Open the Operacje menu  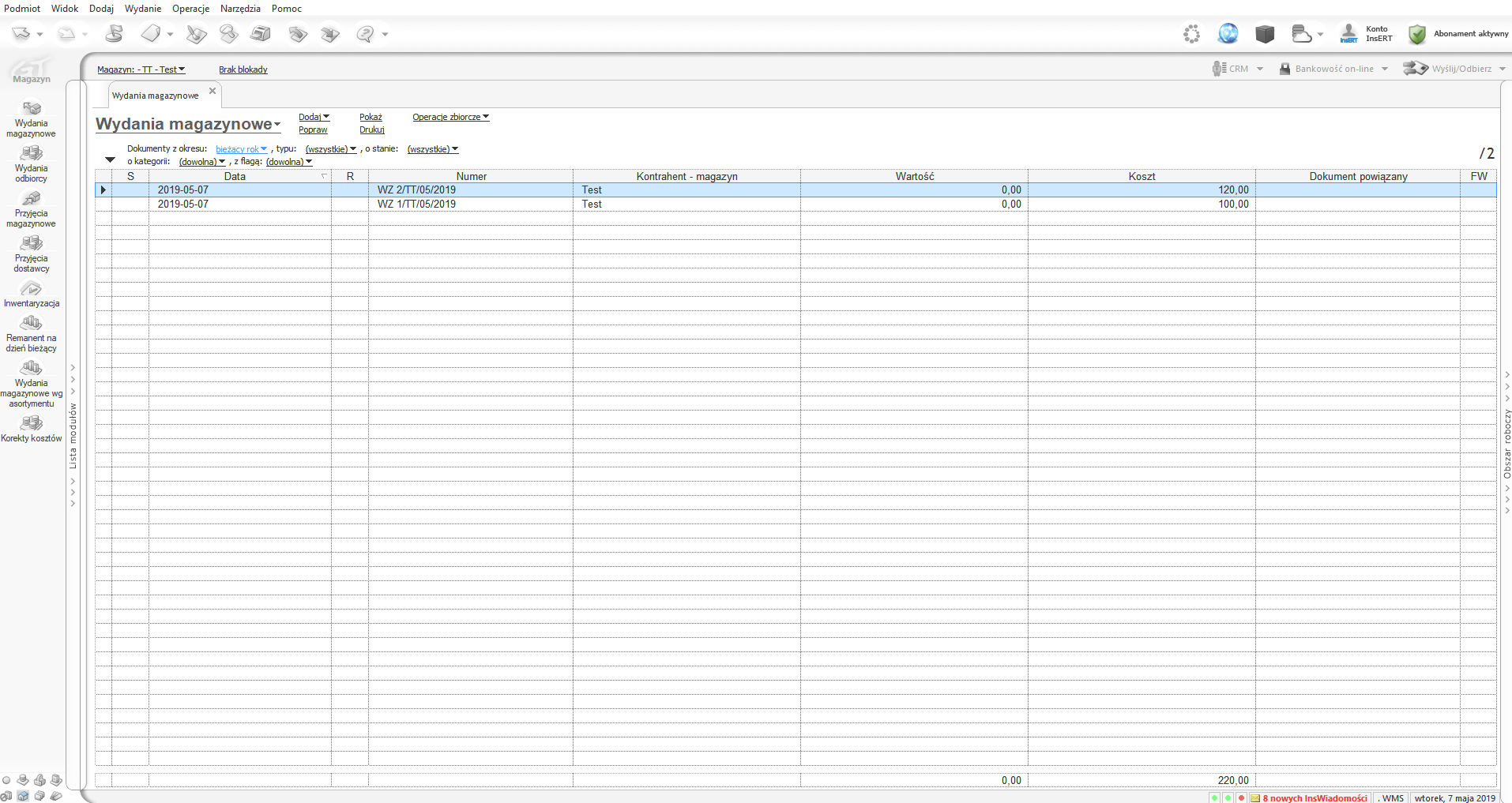[x=190, y=9]
